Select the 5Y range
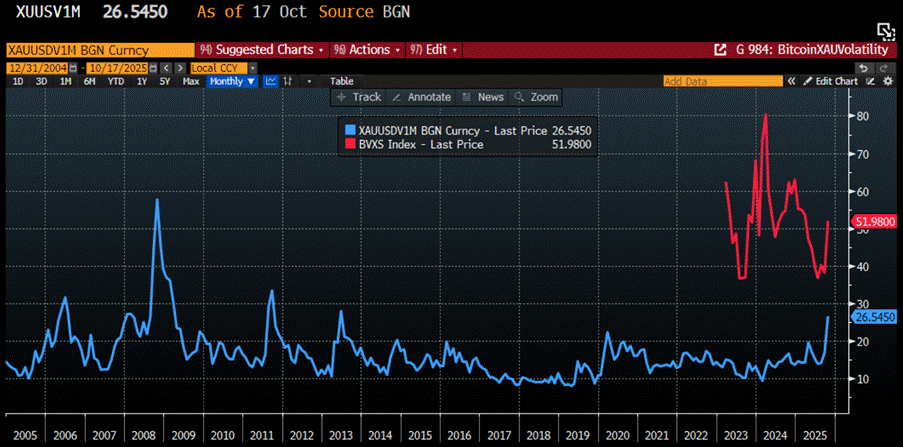 [165, 81]
